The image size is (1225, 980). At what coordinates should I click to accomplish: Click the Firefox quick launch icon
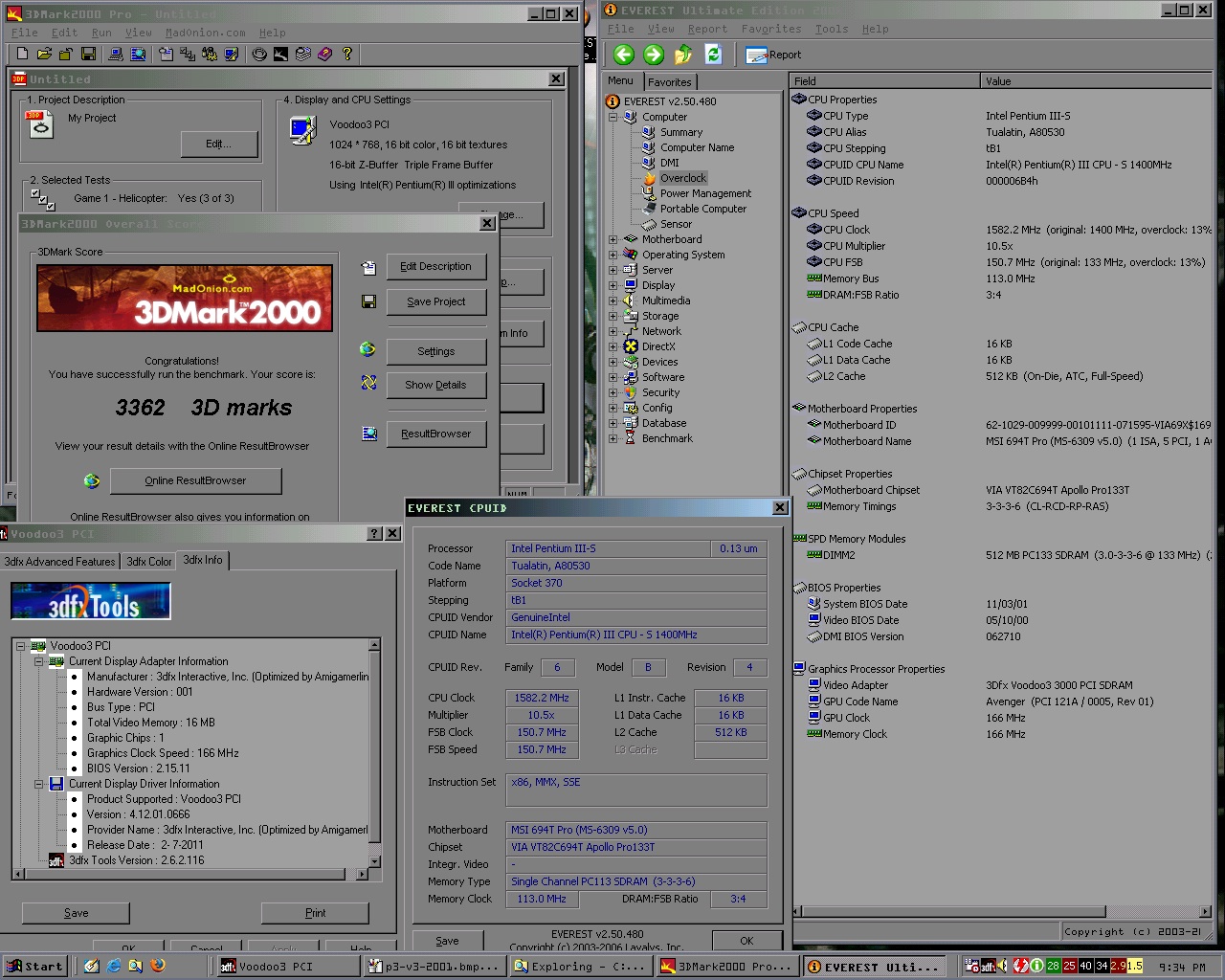158,967
